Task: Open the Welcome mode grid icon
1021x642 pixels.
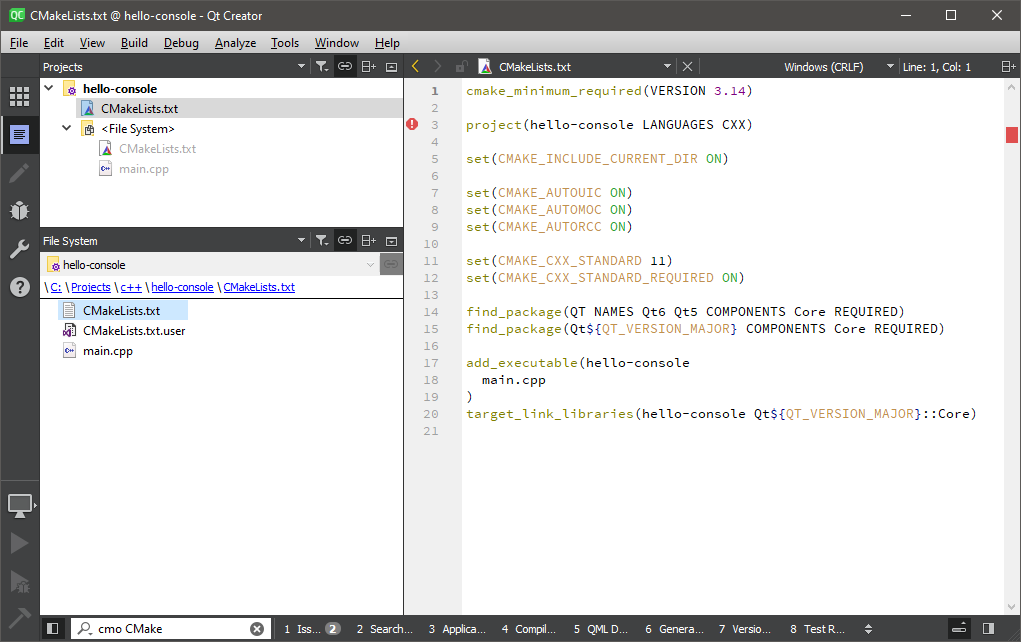Action: pos(19,96)
